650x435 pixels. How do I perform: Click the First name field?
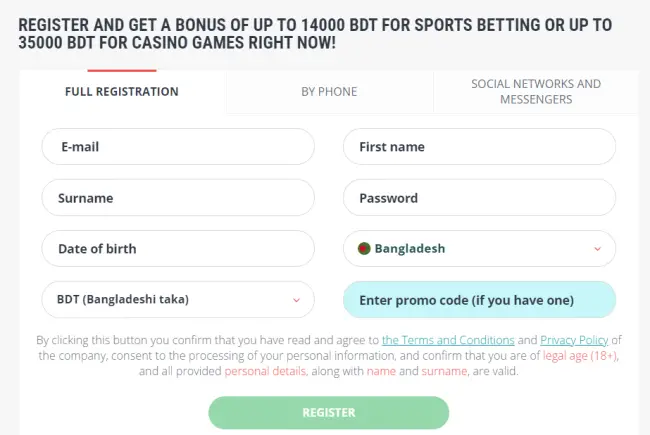pos(478,146)
